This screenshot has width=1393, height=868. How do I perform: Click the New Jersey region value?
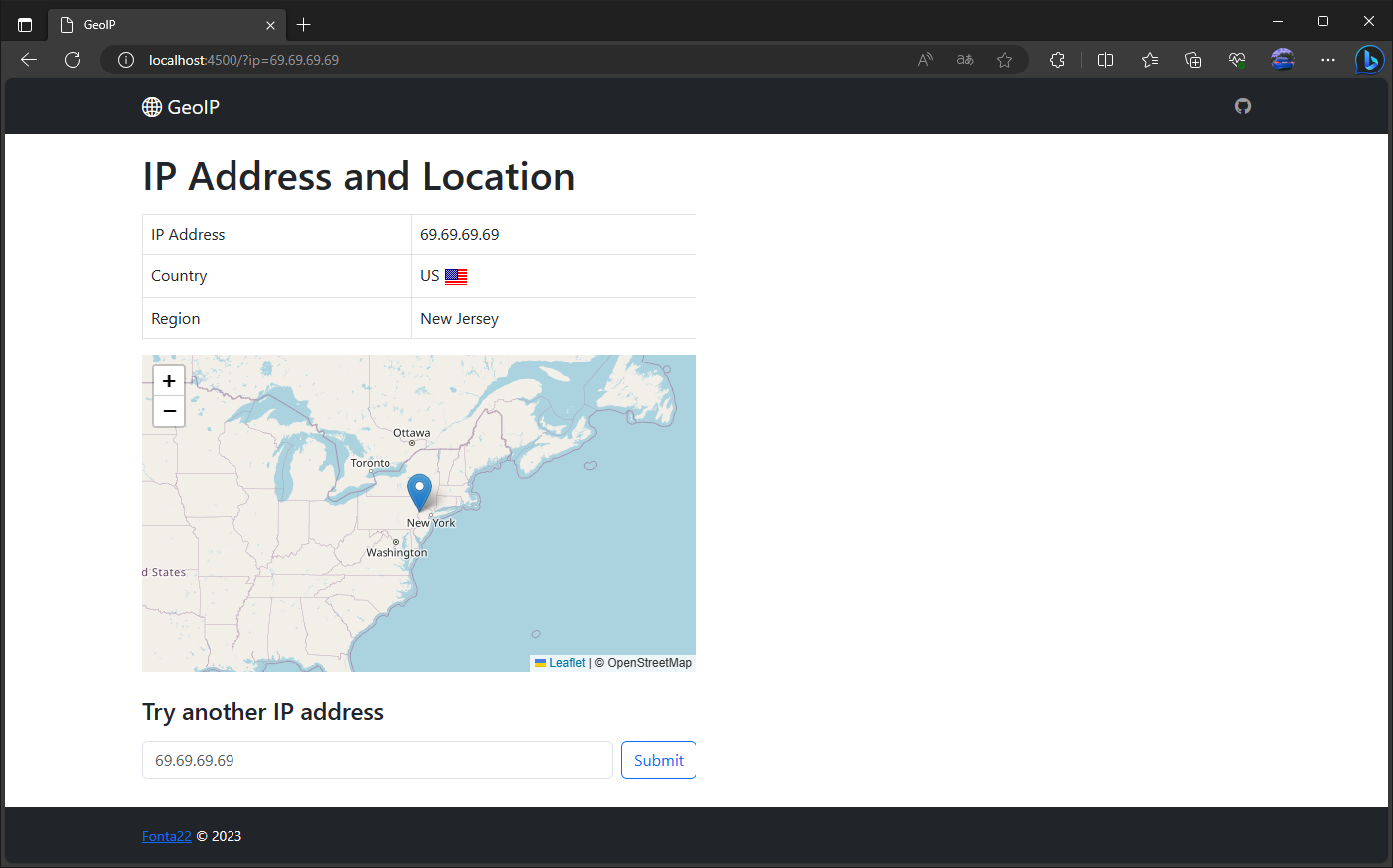point(459,318)
